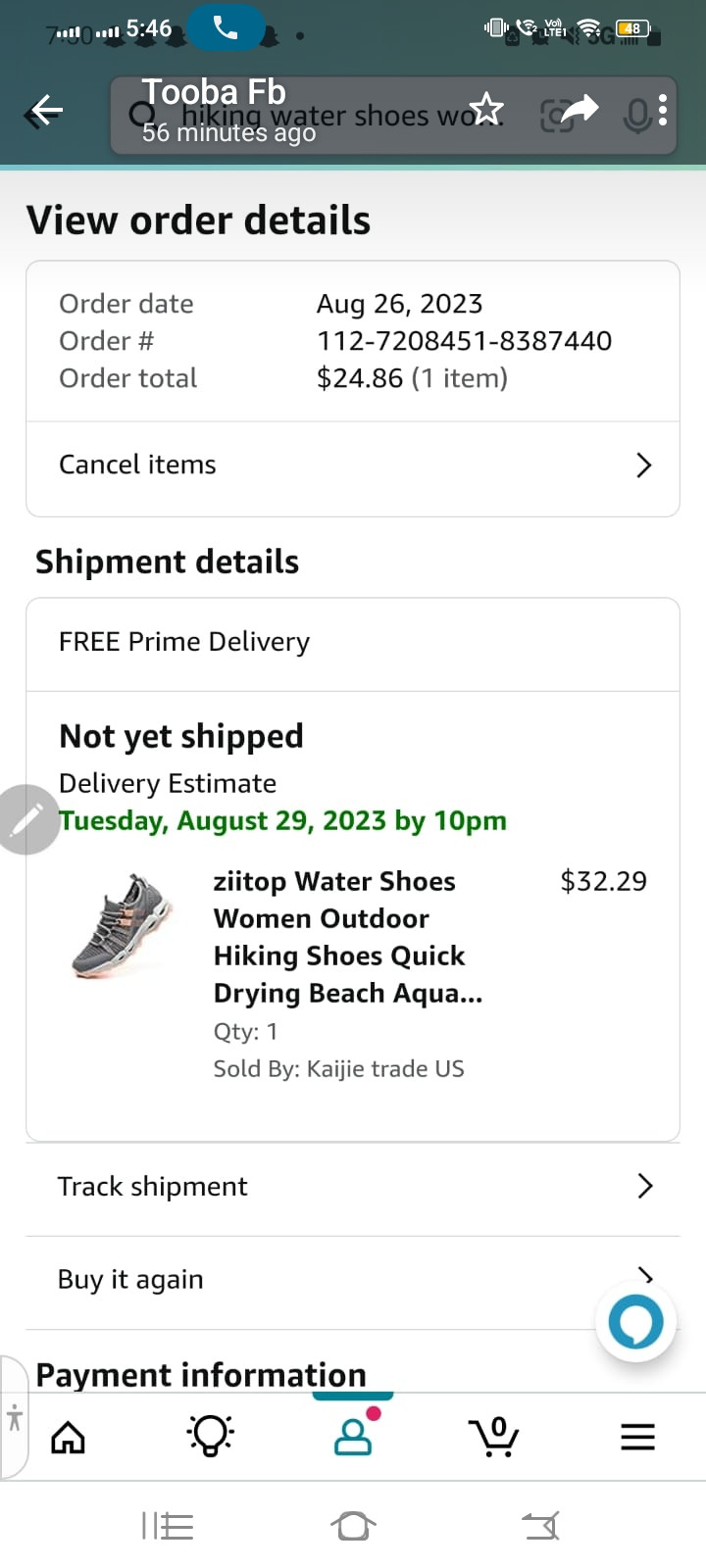Open the hamburger menu tab
This screenshot has height=1568, width=706.
point(637,1438)
